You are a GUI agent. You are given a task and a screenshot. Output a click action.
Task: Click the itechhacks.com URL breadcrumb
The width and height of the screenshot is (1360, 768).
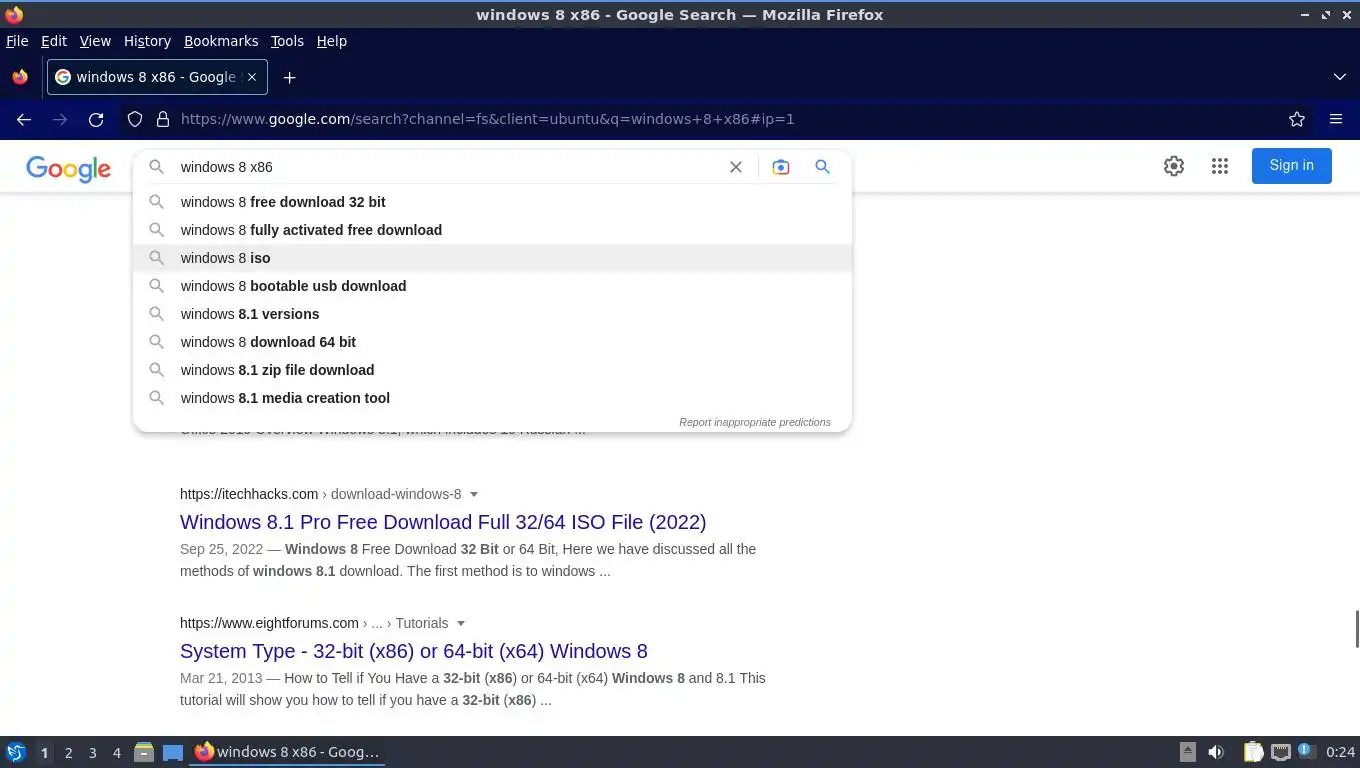click(x=321, y=494)
